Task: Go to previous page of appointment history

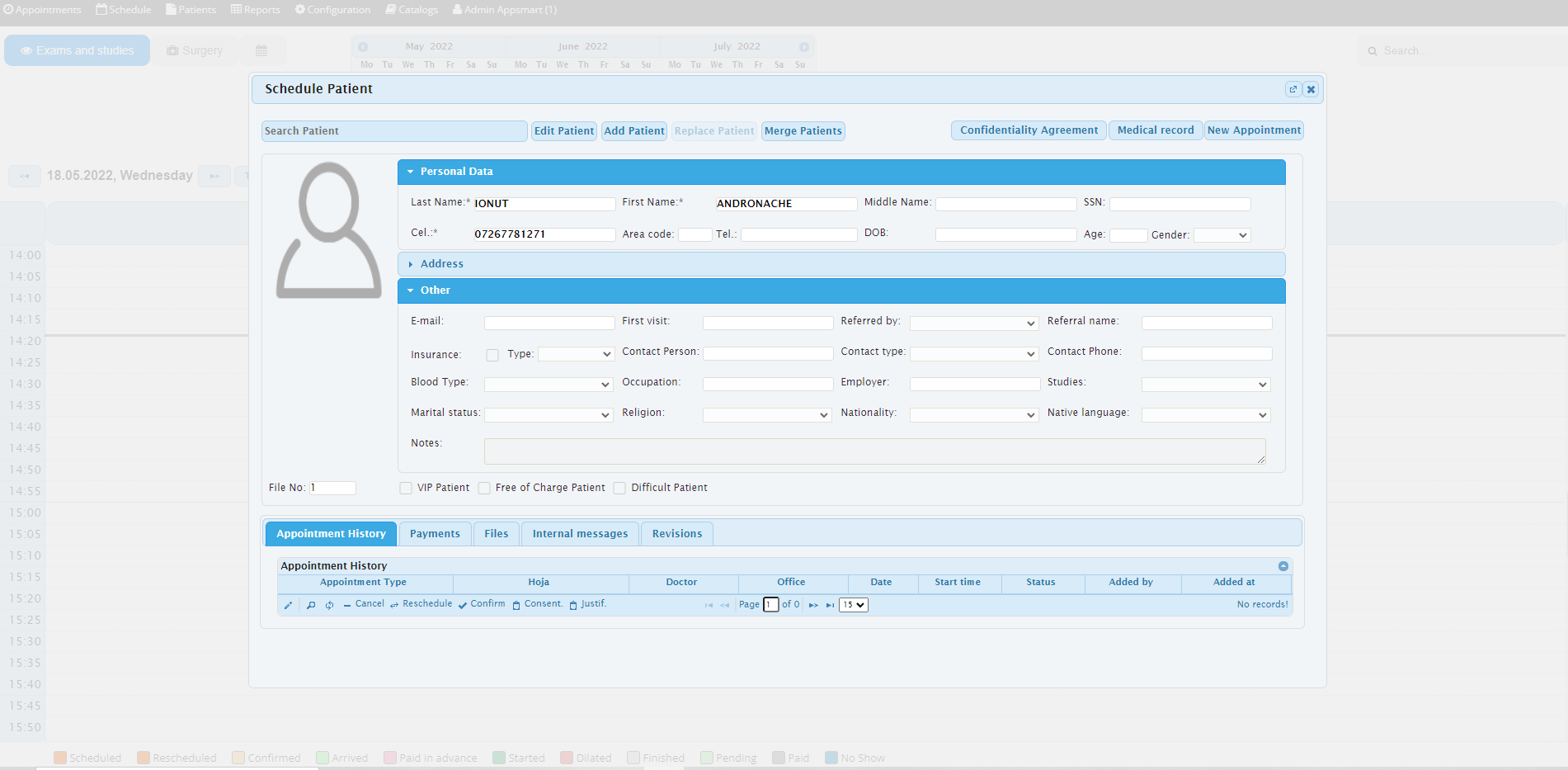Action: click(725, 605)
